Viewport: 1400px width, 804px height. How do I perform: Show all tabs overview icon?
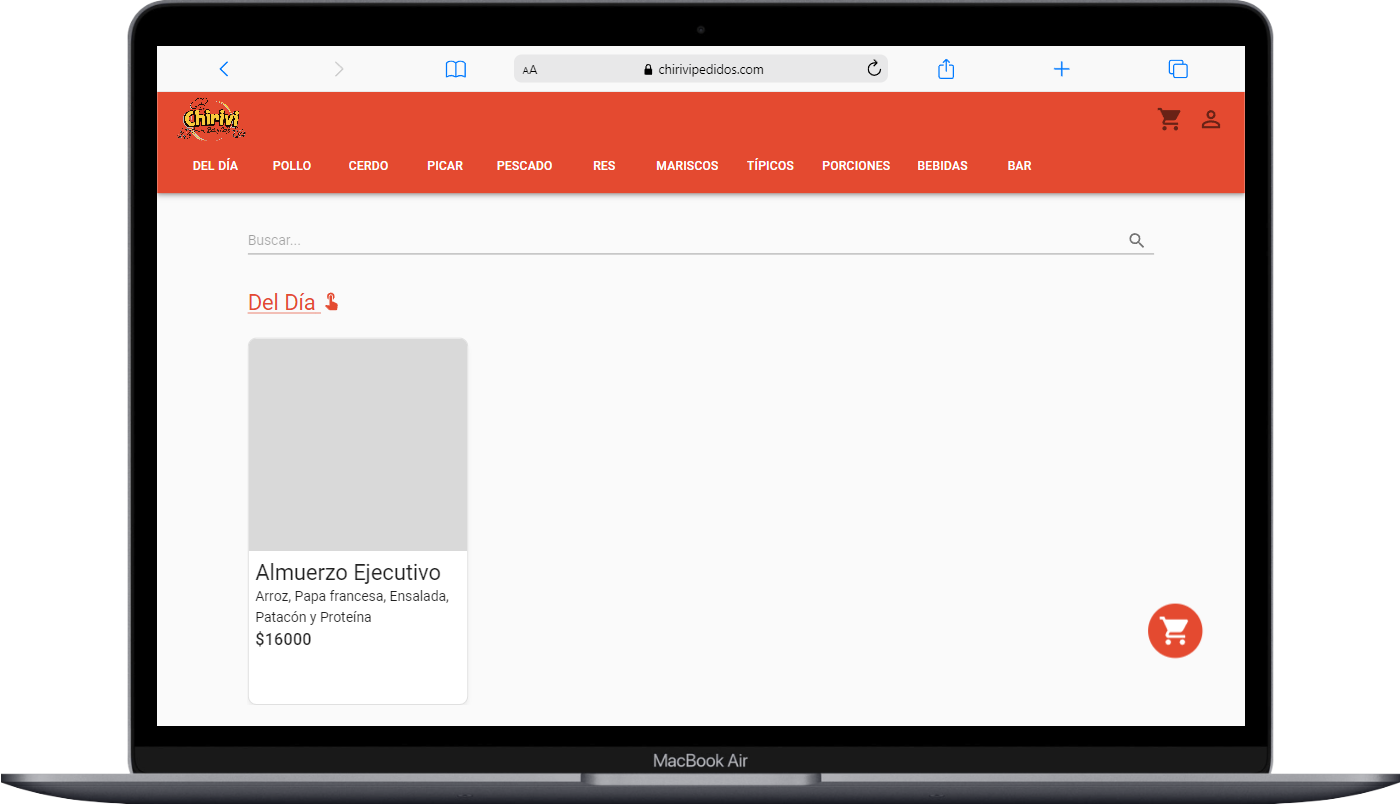coord(1178,69)
